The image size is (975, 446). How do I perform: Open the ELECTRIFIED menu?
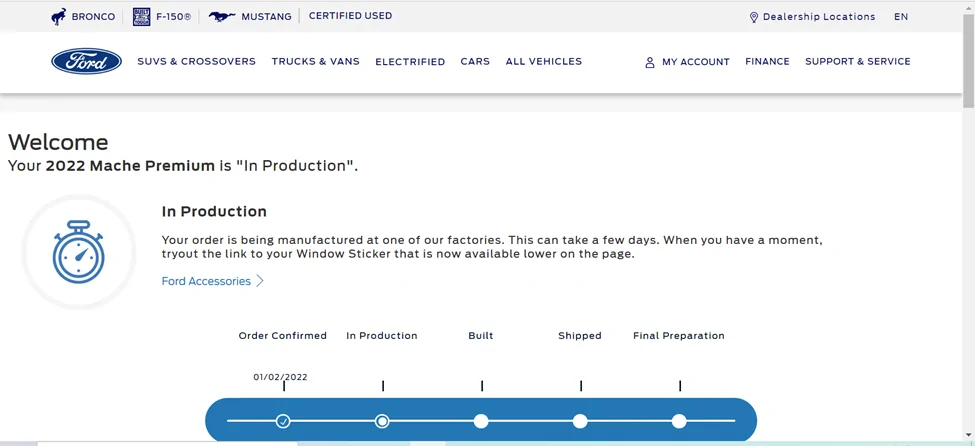click(x=410, y=62)
